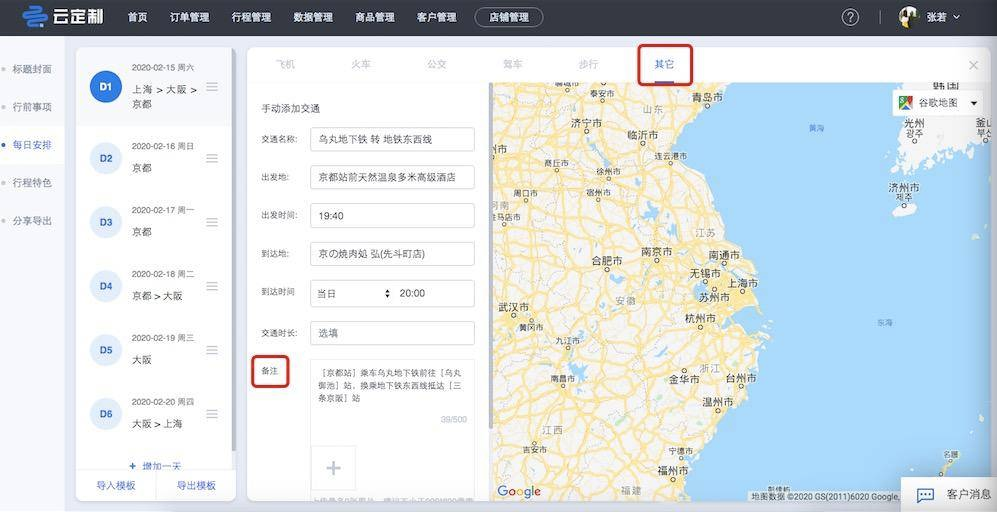Click 杭州市 label on the map
This screenshot has width=997, height=512.
pyautogui.click(x=700, y=317)
